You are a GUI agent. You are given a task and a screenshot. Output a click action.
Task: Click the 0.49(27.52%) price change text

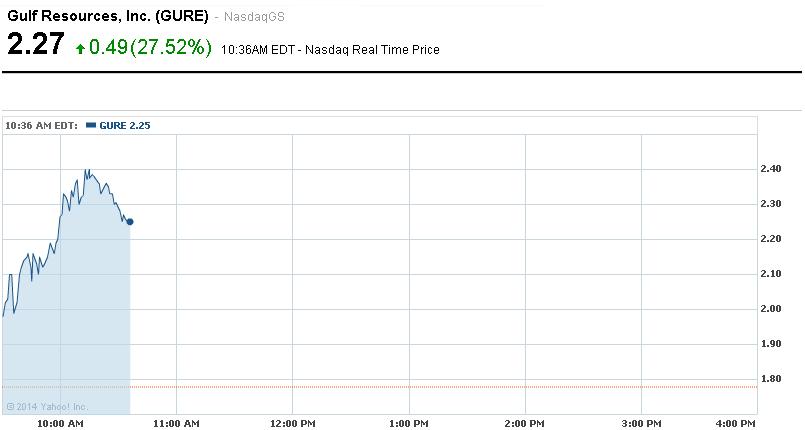coord(151,48)
